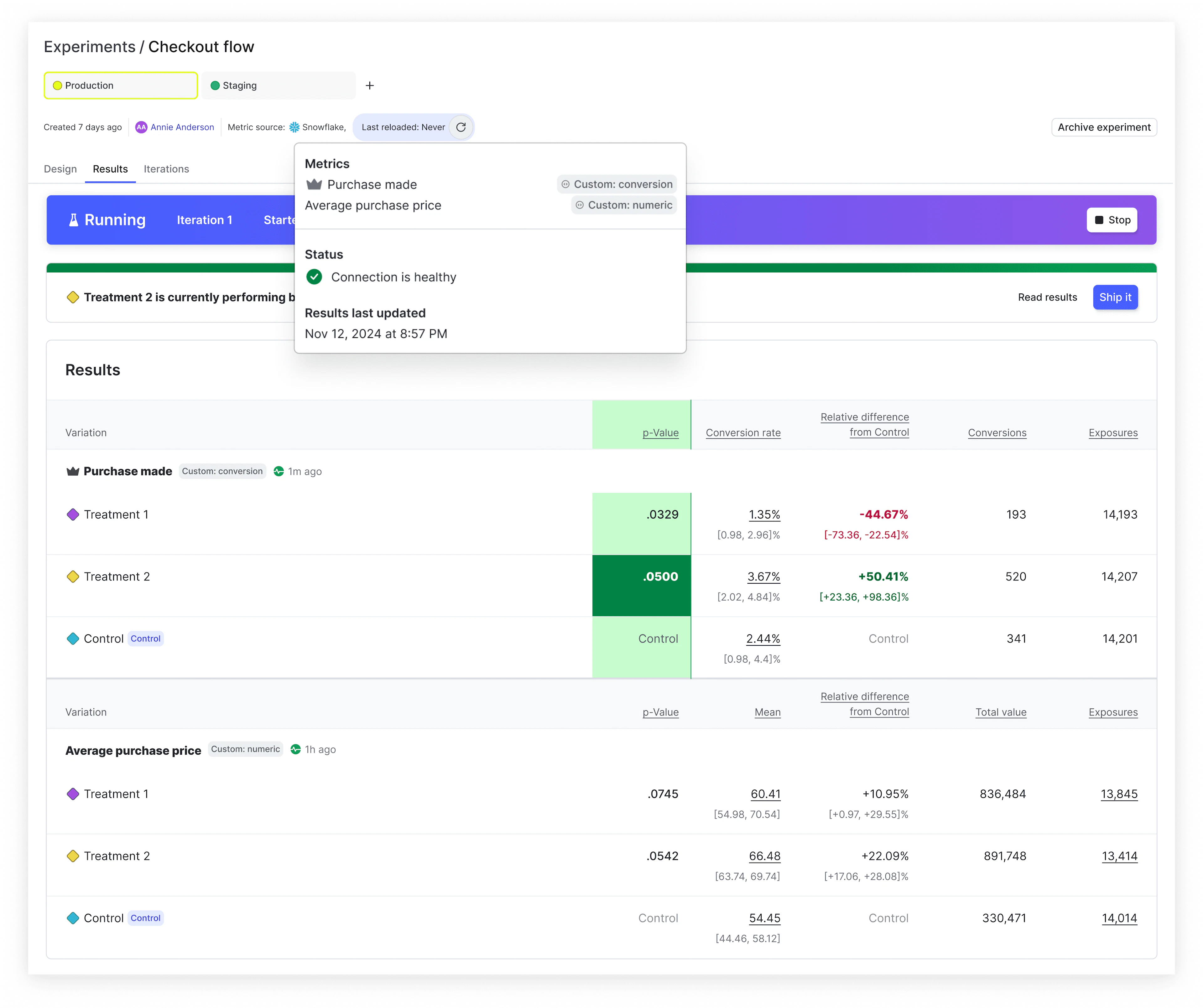Viewport: 1203px width, 1008px height.
Task: Click the yellow diamond beside Treatment 2
Action: [x=73, y=576]
